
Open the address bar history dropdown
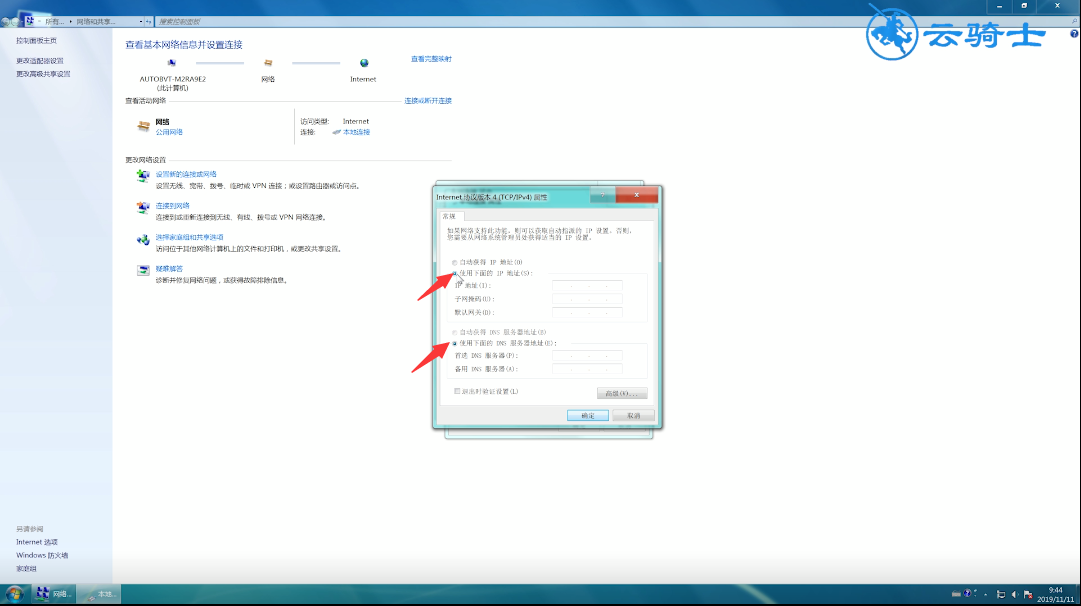[141, 21]
